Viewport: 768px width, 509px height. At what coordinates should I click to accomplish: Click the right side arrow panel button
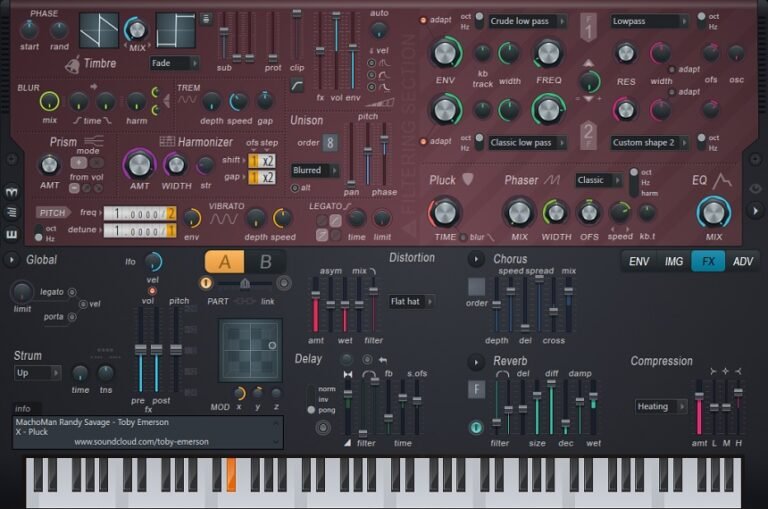[x=755, y=211]
